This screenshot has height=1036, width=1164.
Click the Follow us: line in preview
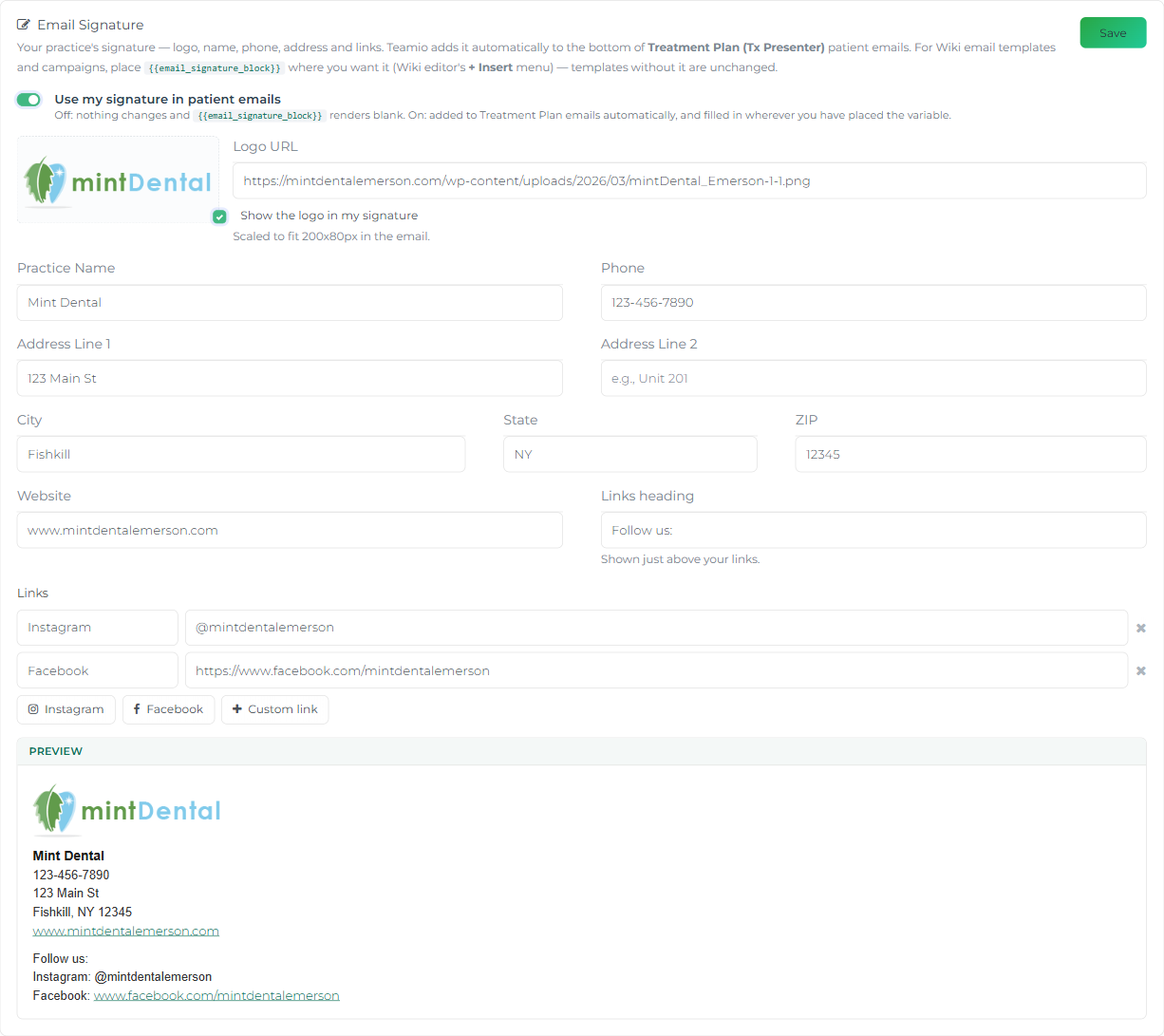pos(60,958)
